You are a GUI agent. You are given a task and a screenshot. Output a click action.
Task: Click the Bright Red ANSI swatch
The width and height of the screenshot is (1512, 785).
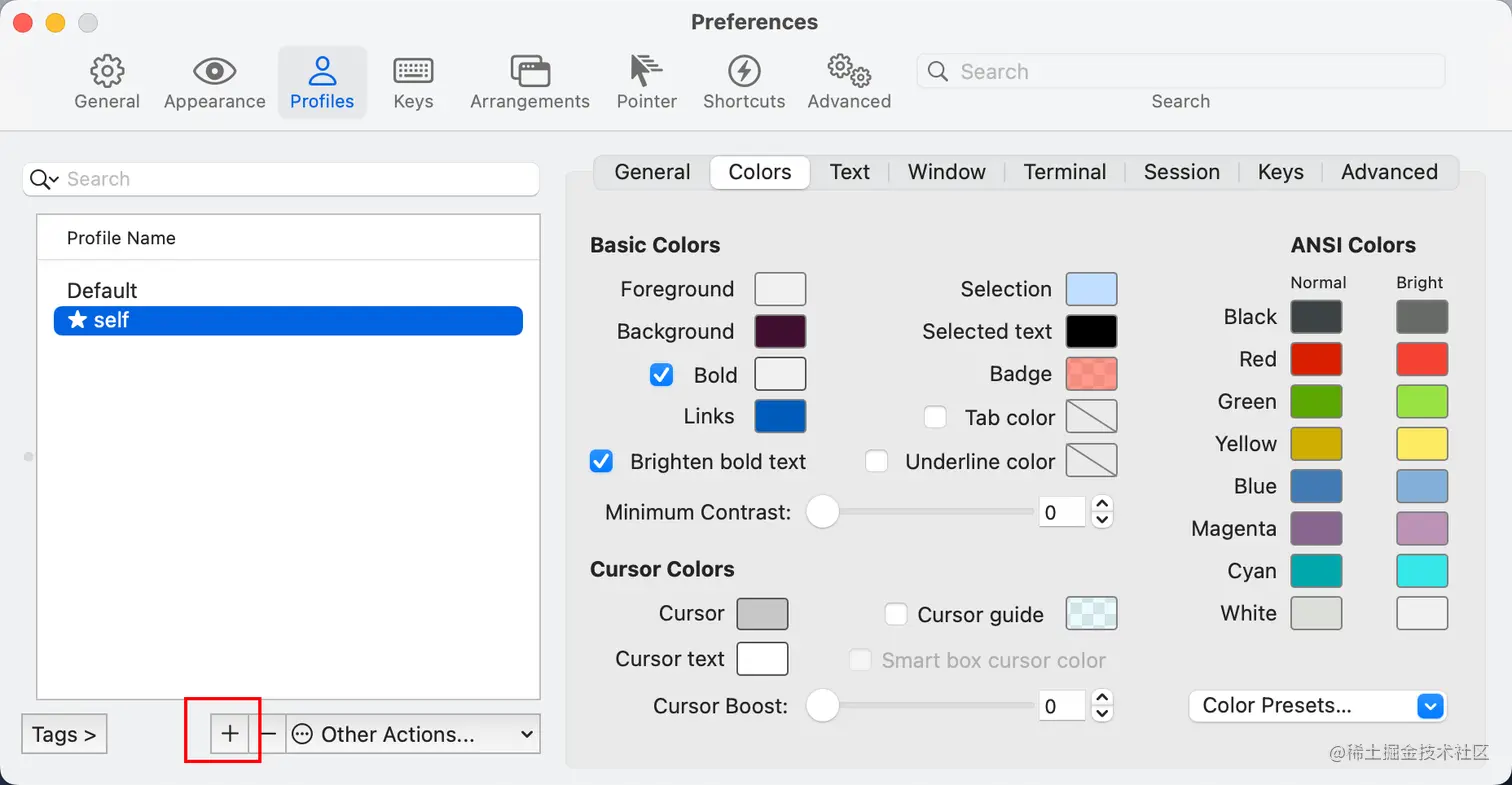point(1422,359)
